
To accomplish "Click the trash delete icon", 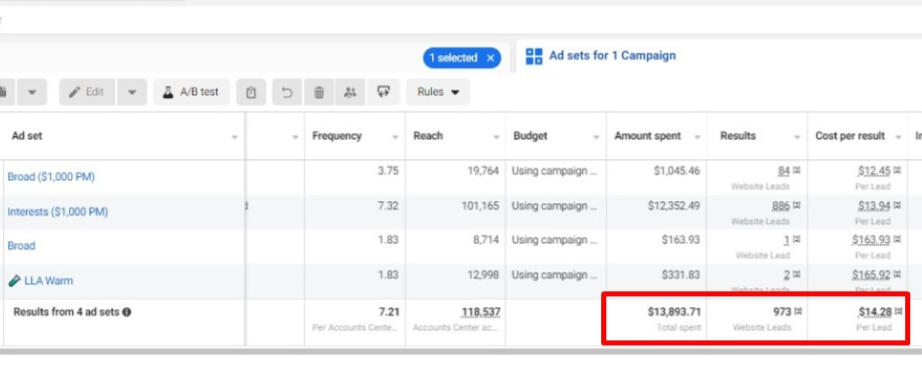I will (319, 92).
